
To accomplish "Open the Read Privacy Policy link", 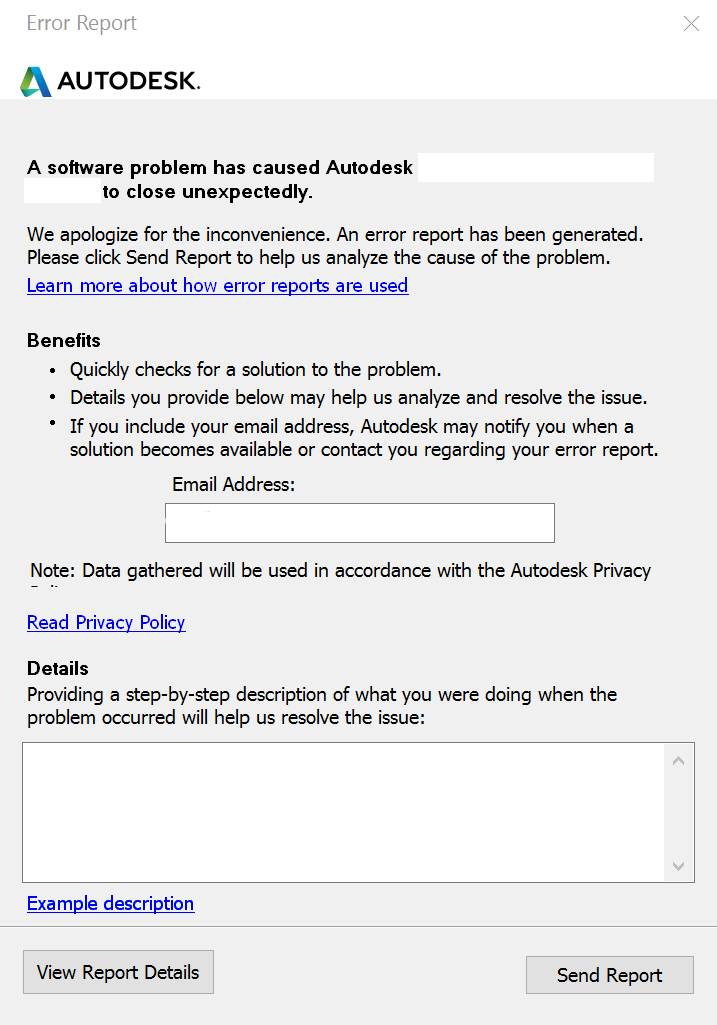I will pos(105,623).
